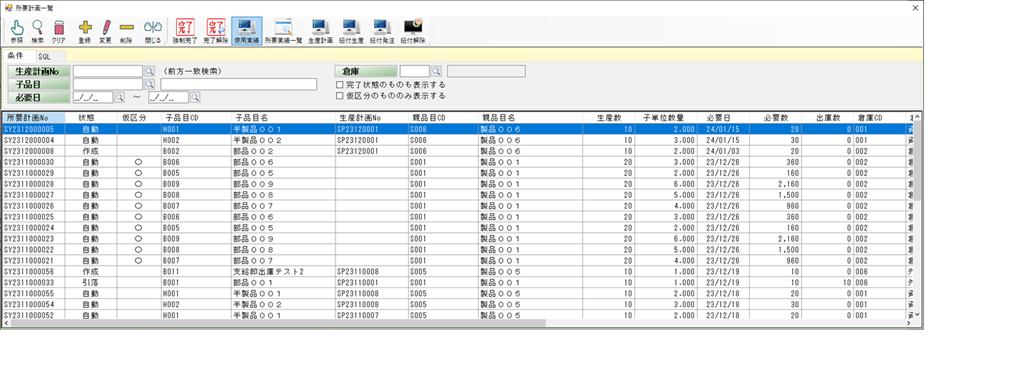This screenshot has height=368, width=1009.
Task: Focus the 必要日 end date field
Action: point(169,97)
